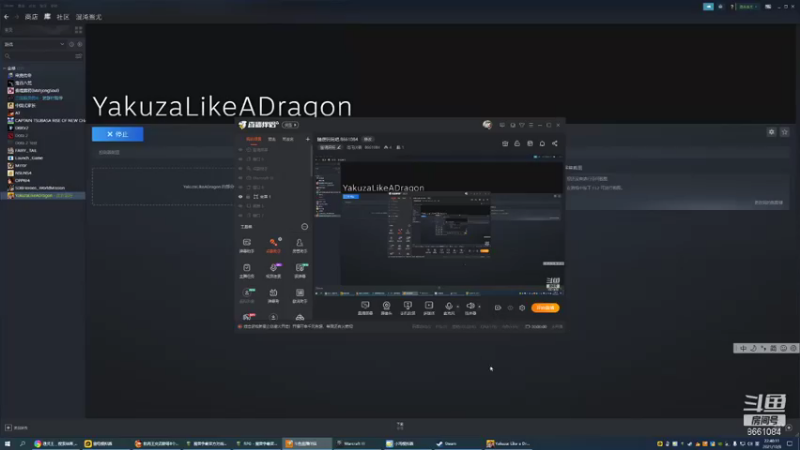
Task: Click add a game at Steam bottom-left
Action: tap(16, 428)
